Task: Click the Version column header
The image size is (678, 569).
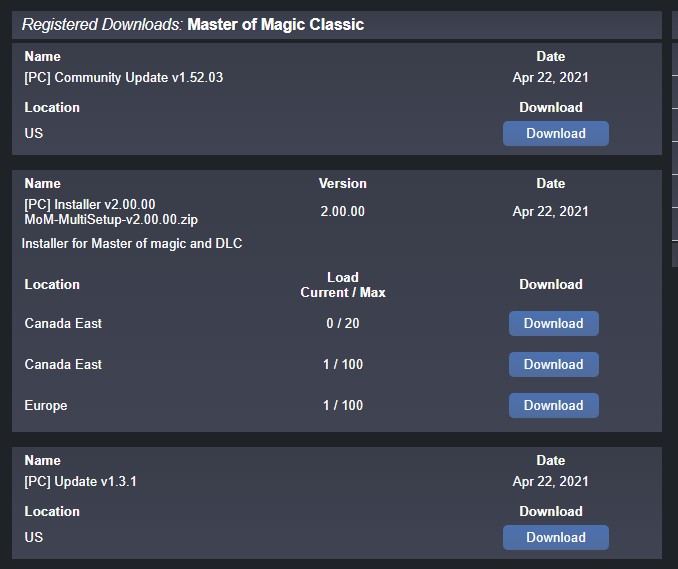Action: [342, 184]
